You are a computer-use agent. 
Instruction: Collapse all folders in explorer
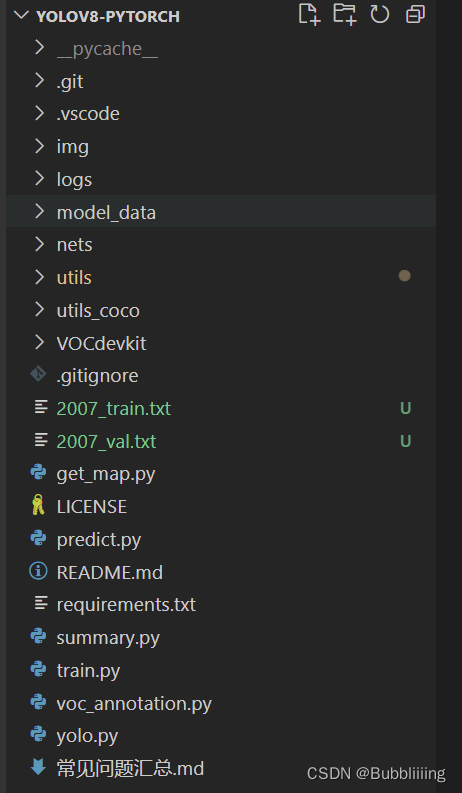tap(415, 14)
